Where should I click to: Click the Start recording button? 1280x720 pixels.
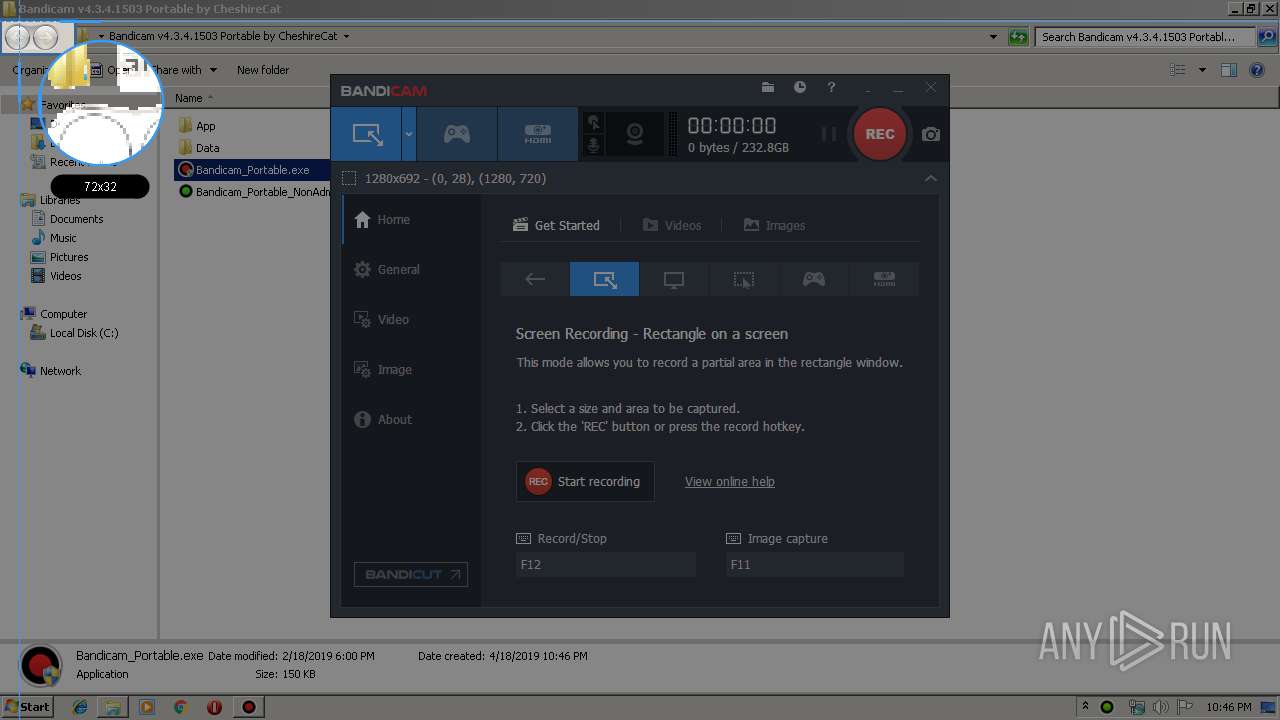click(x=585, y=481)
